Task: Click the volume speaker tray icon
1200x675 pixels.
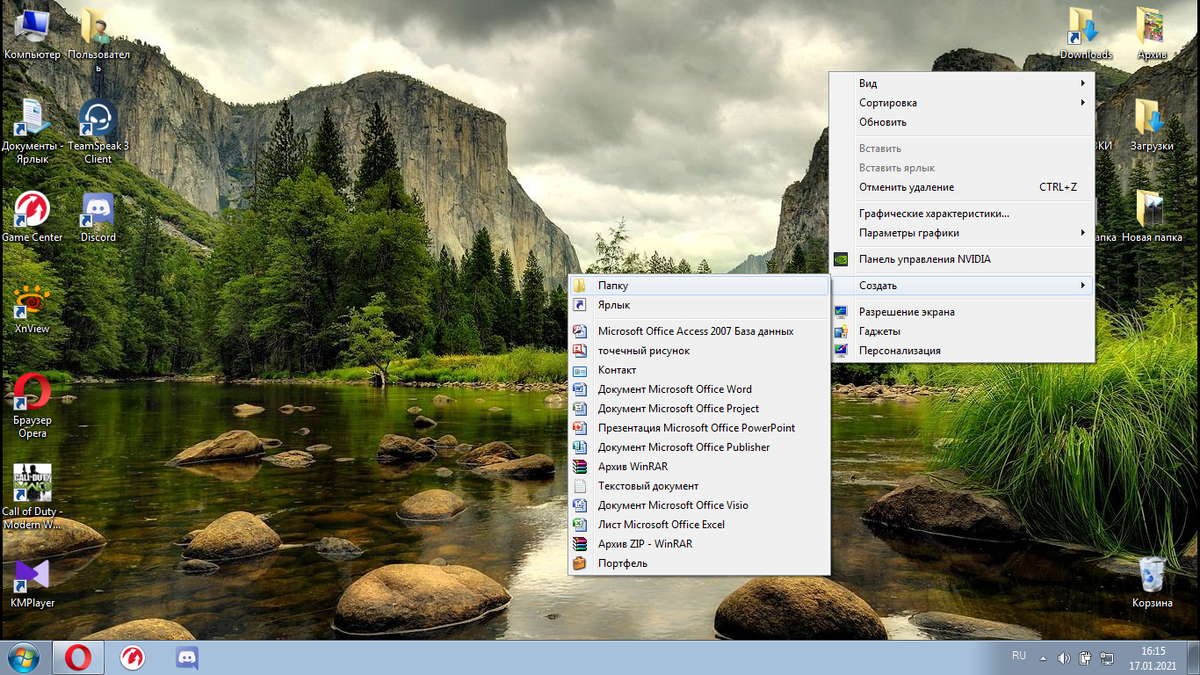Action: [1064, 658]
